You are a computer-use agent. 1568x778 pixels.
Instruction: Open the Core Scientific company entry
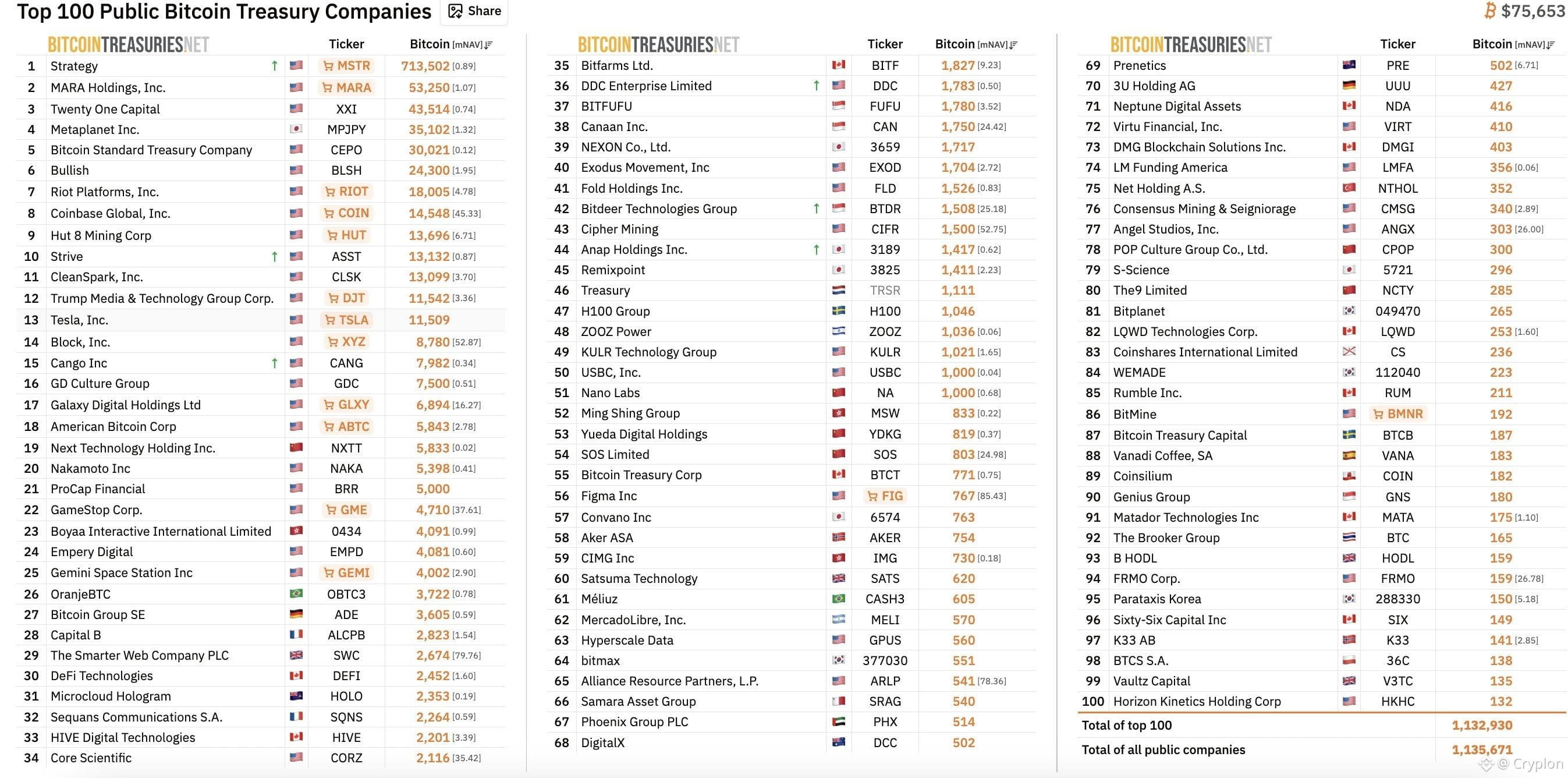point(91,758)
